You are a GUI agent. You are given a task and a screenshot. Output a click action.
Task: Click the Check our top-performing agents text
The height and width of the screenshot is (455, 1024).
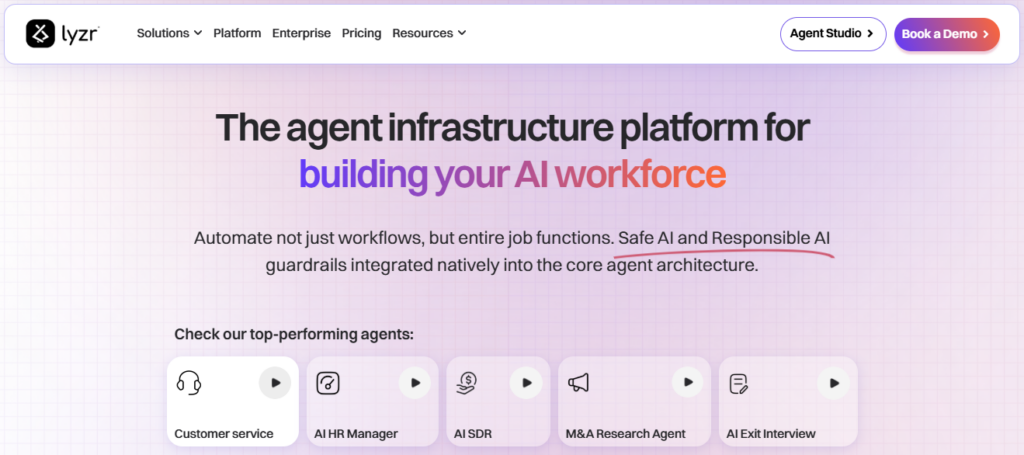(294, 335)
